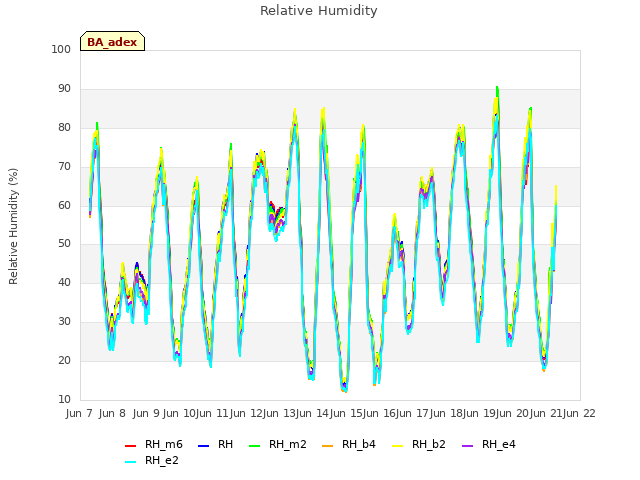This screenshot has height=480, width=640.
Task: Click the Jun 22 x-axis label
Action: click(579, 413)
